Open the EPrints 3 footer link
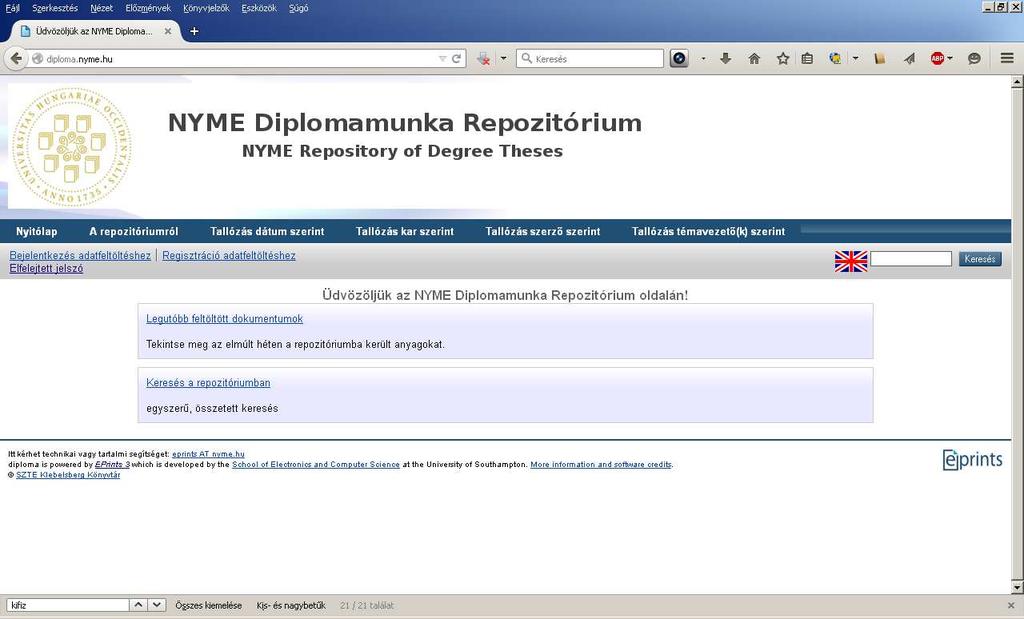This screenshot has height=619, width=1024. point(112,464)
